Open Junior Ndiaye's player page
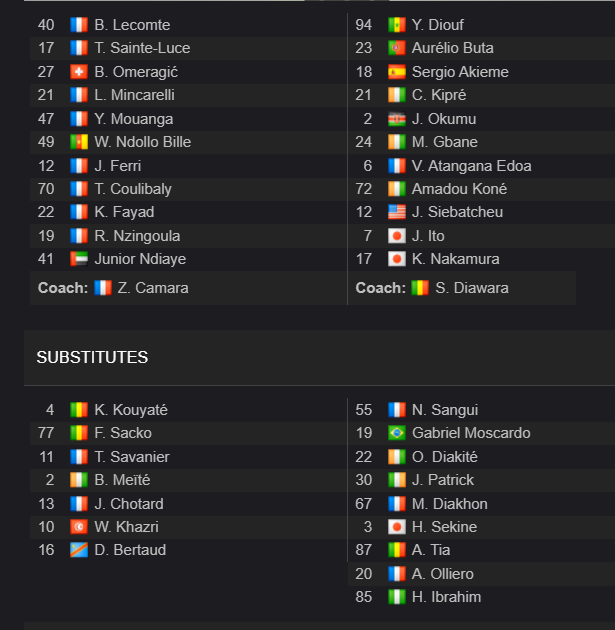615x630 pixels. tap(140, 259)
